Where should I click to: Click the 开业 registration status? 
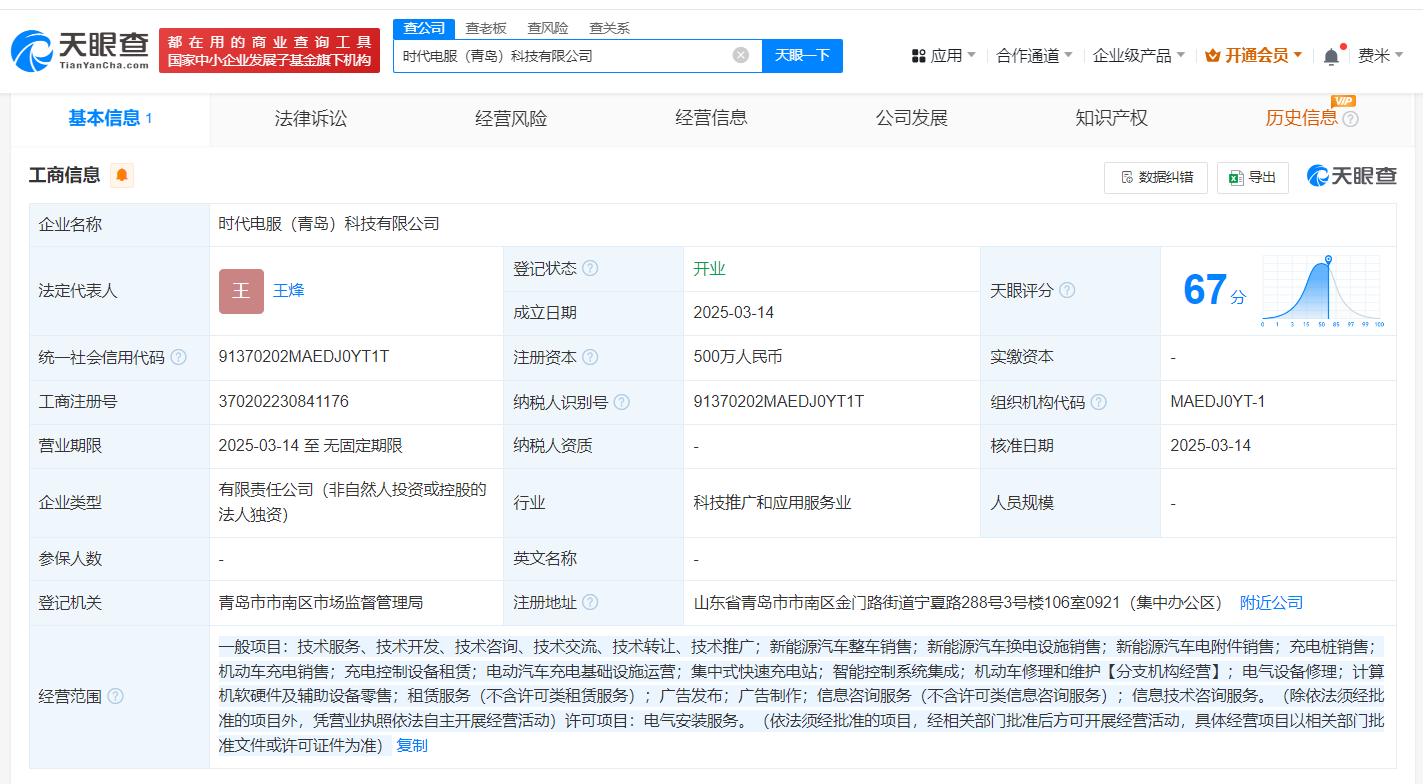[709, 268]
